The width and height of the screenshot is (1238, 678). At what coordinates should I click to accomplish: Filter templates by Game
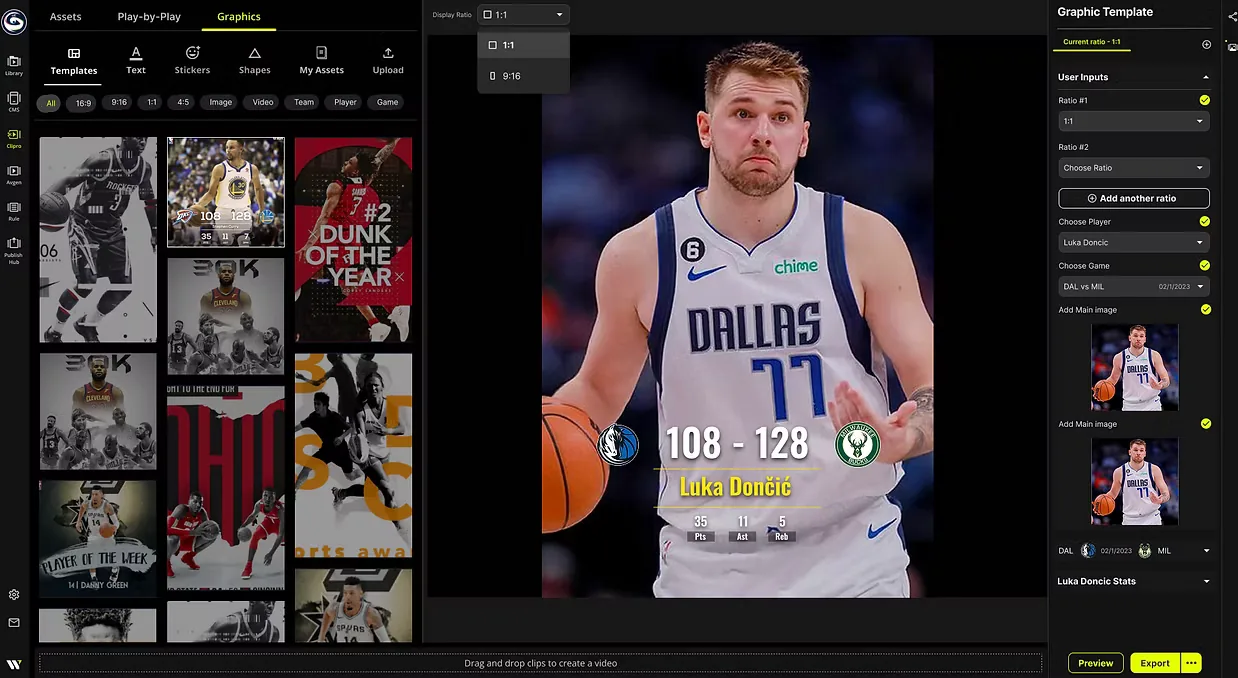coord(388,102)
